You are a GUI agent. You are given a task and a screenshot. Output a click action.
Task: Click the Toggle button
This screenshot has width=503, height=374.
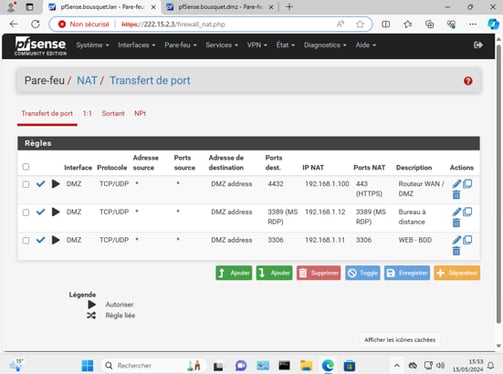coord(363,273)
